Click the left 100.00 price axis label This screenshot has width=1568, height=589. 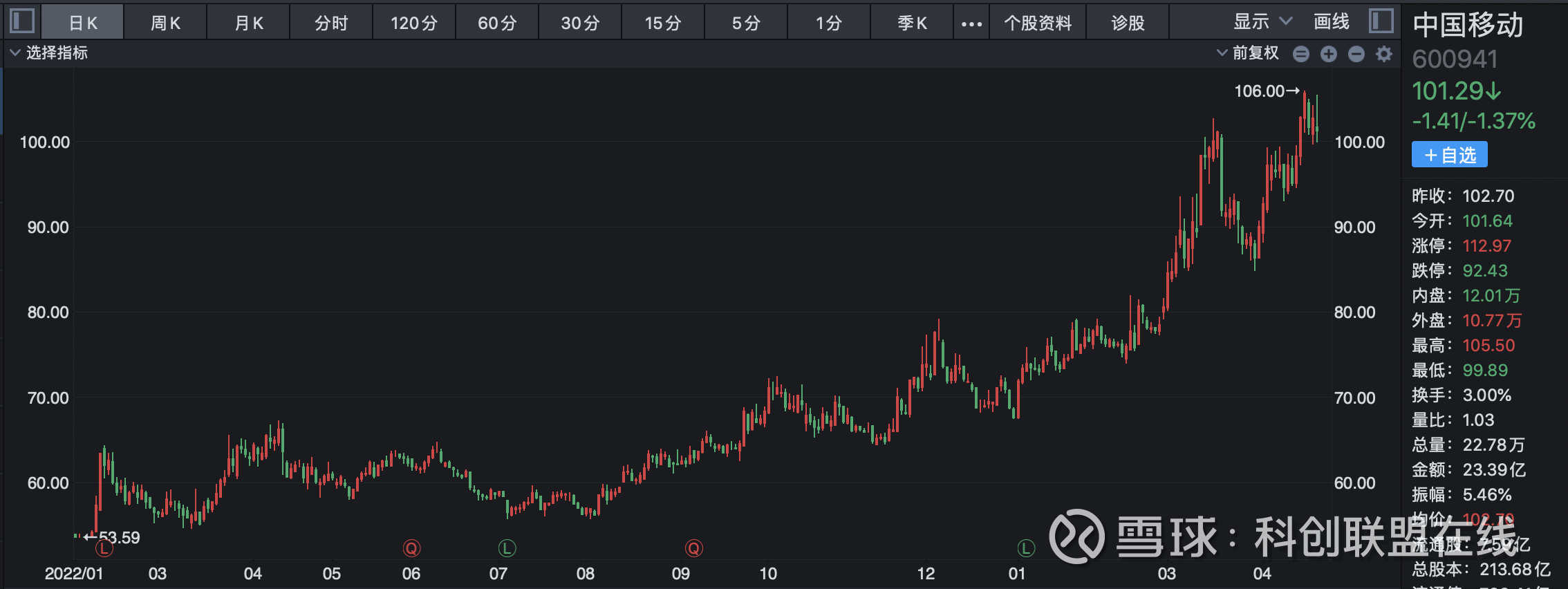(x=45, y=142)
